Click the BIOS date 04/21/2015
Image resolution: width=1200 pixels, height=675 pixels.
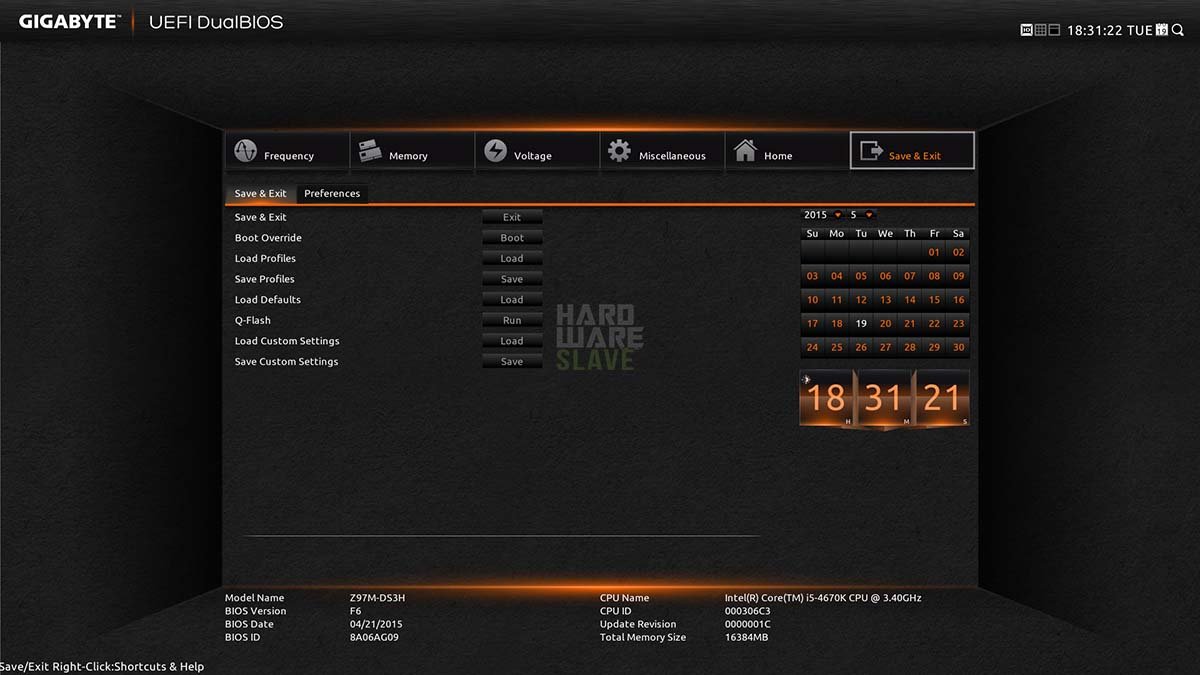coord(376,624)
